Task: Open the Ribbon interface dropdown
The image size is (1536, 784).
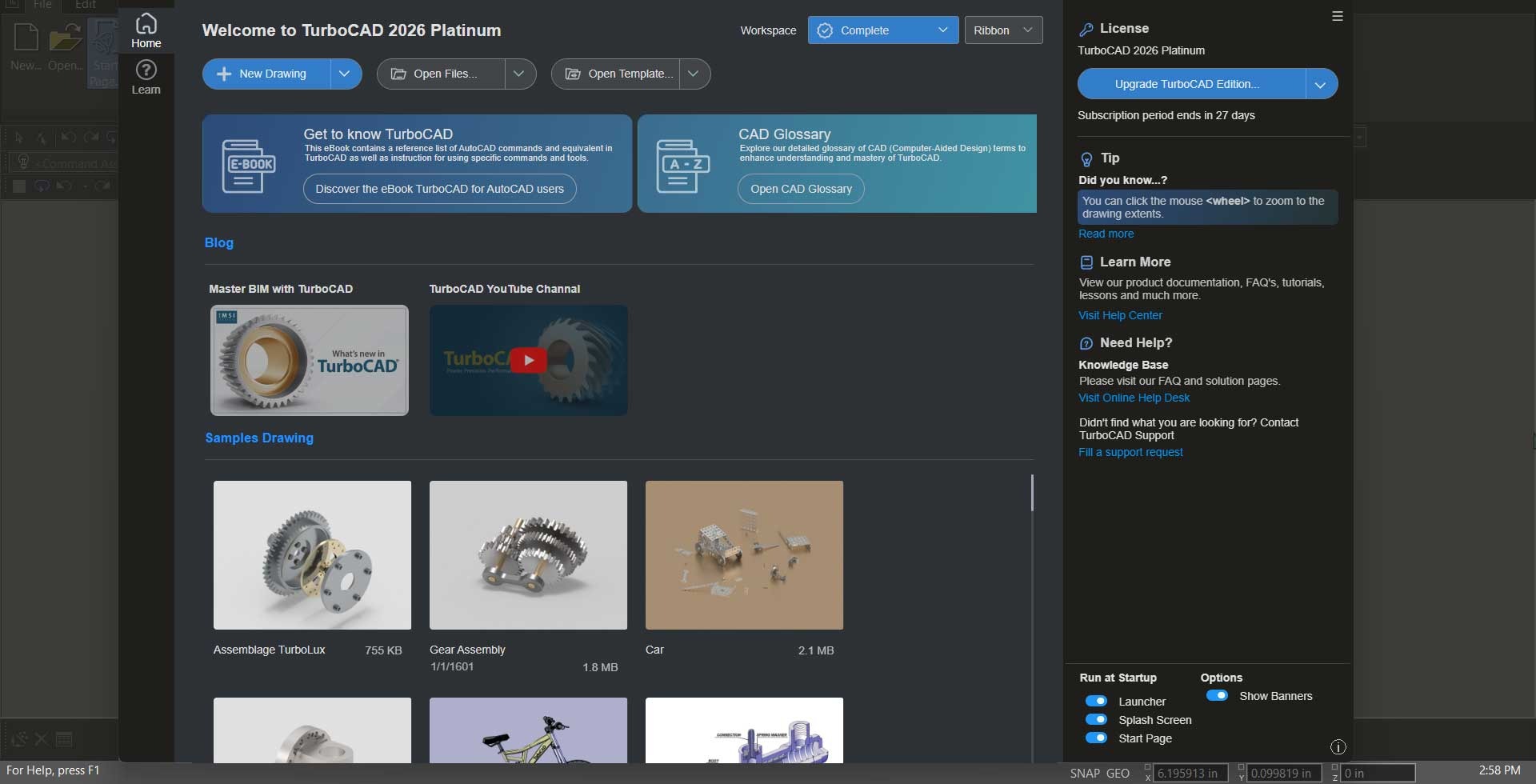Action: tap(1003, 30)
